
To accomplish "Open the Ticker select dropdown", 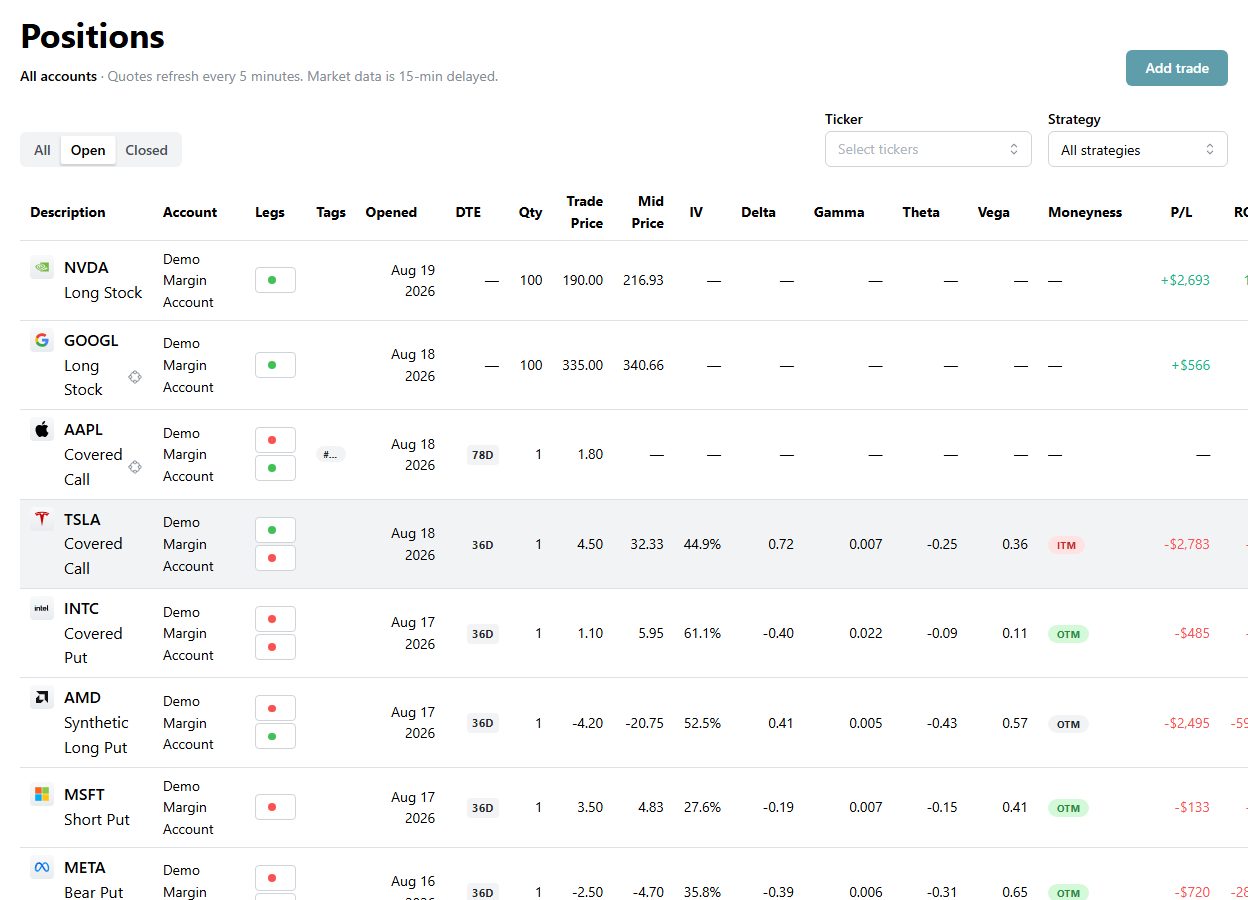I will pyautogui.click(x=928, y=149).
